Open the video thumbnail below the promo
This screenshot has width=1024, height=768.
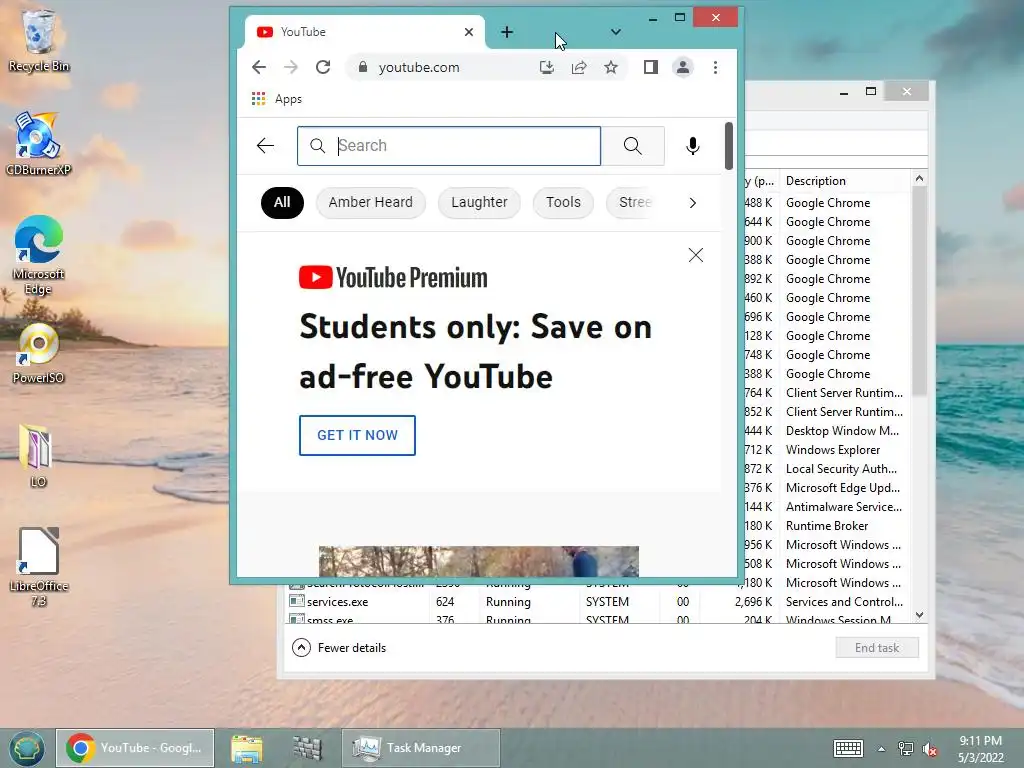479,561
